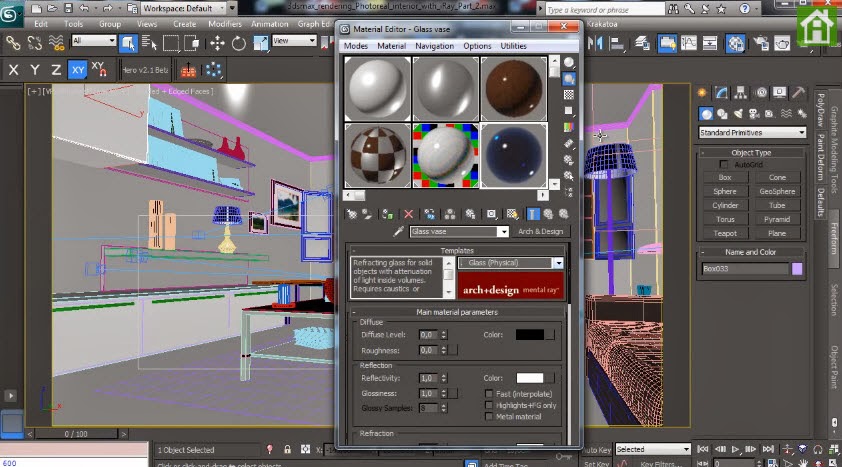Image resolution: width=842 pixels, height=467 pixels.
Task: Open the Hierarchy panel tab
Action: pyautogui.click(x=741, y=93)
